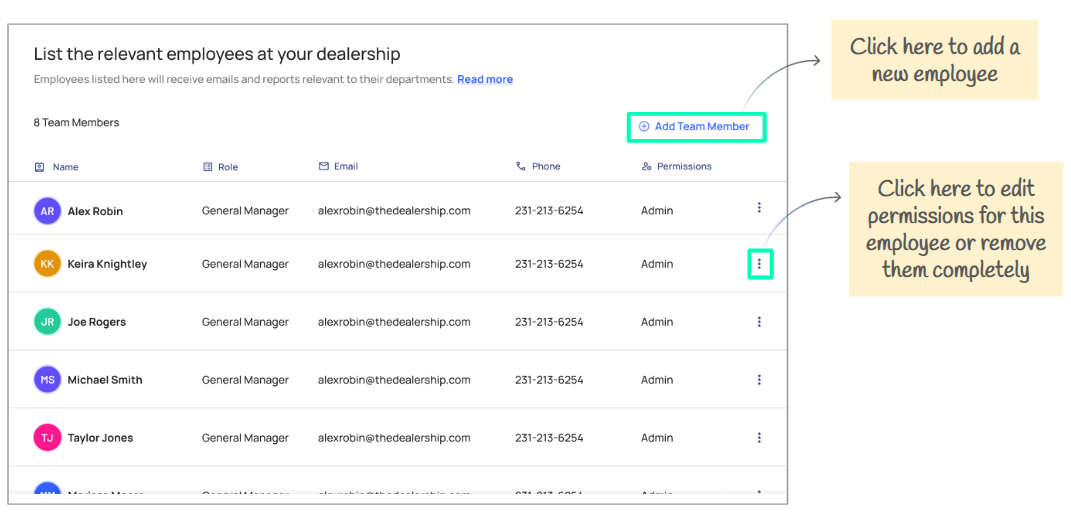Viewport: 1071px width, 516px height.
Task: Click Joe Rogers' phone number
Action: (x=549, y=322)
